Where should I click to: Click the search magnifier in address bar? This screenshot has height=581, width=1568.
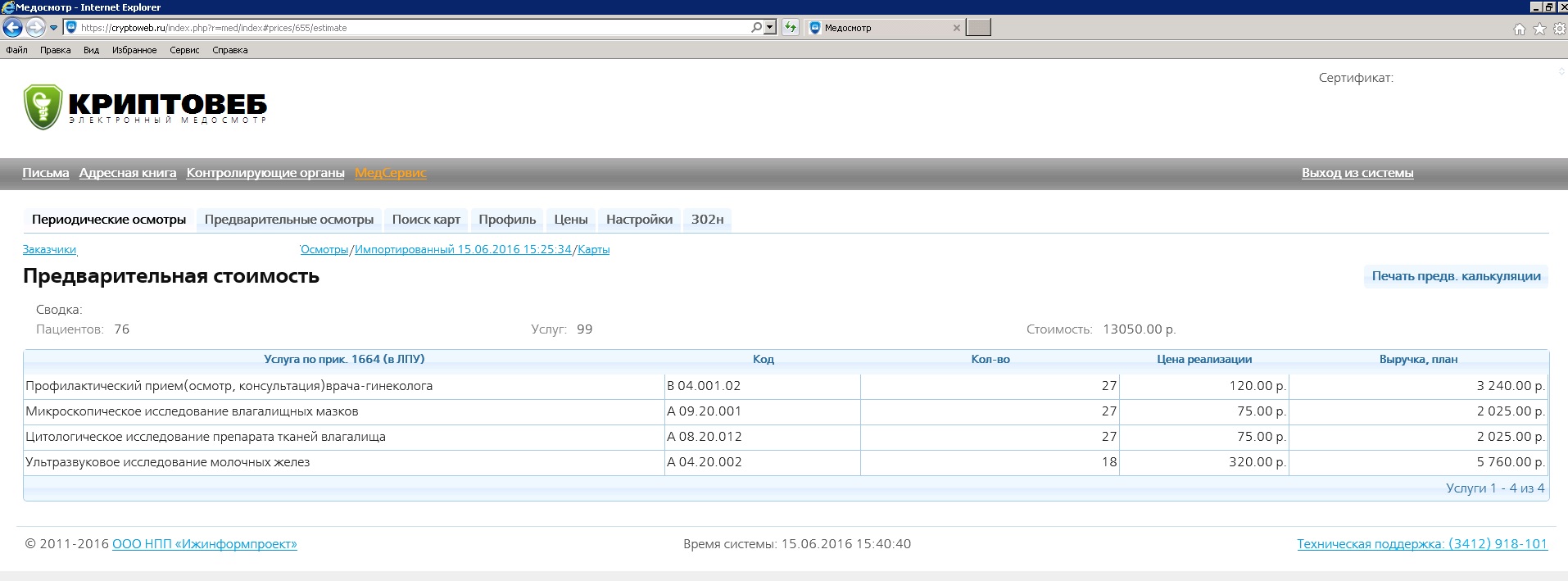(x=756, y=28)
